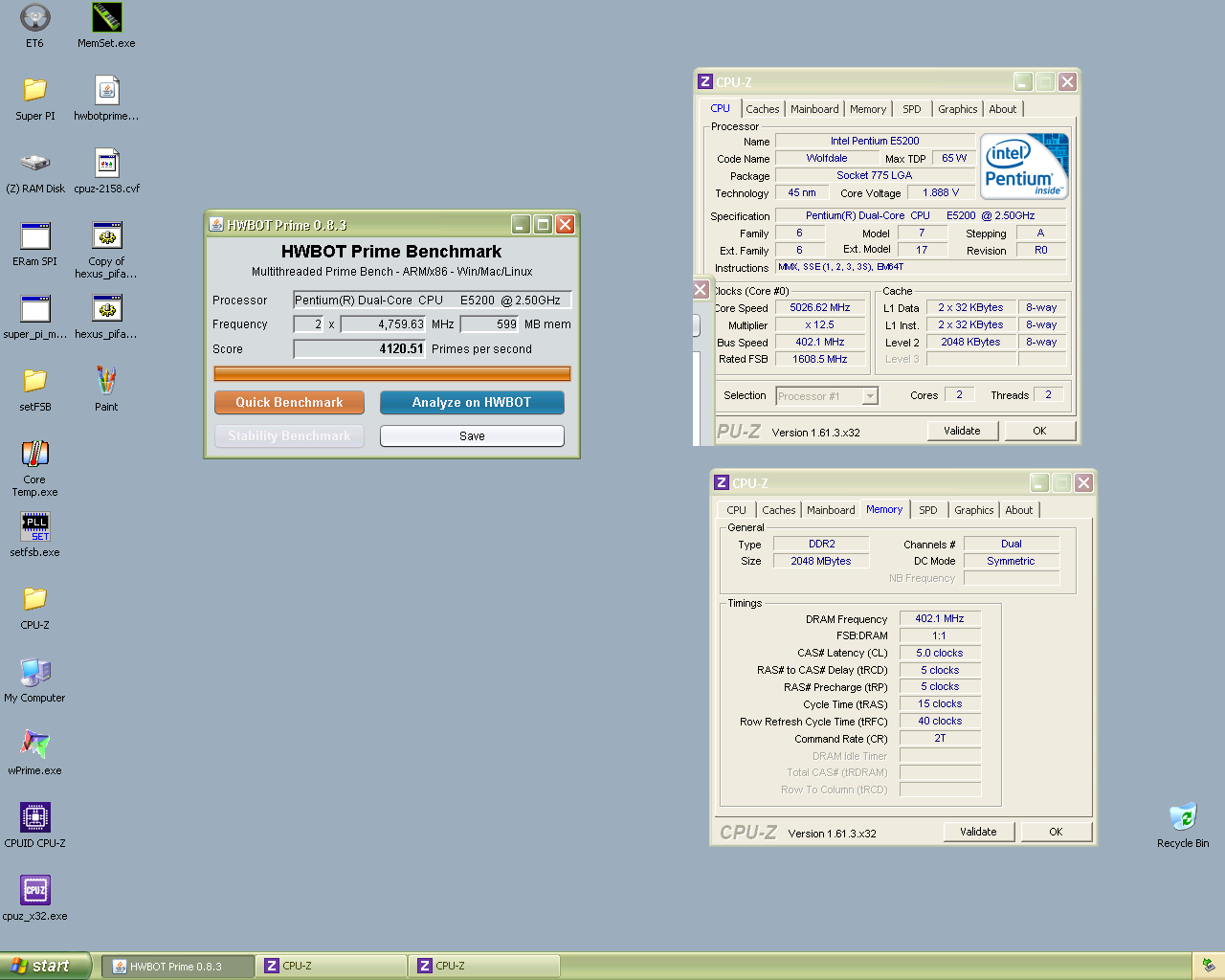Click the system tray icon in the taskbar
The width and height of the screenshot is (1225, 980).
click(1209, 966)
